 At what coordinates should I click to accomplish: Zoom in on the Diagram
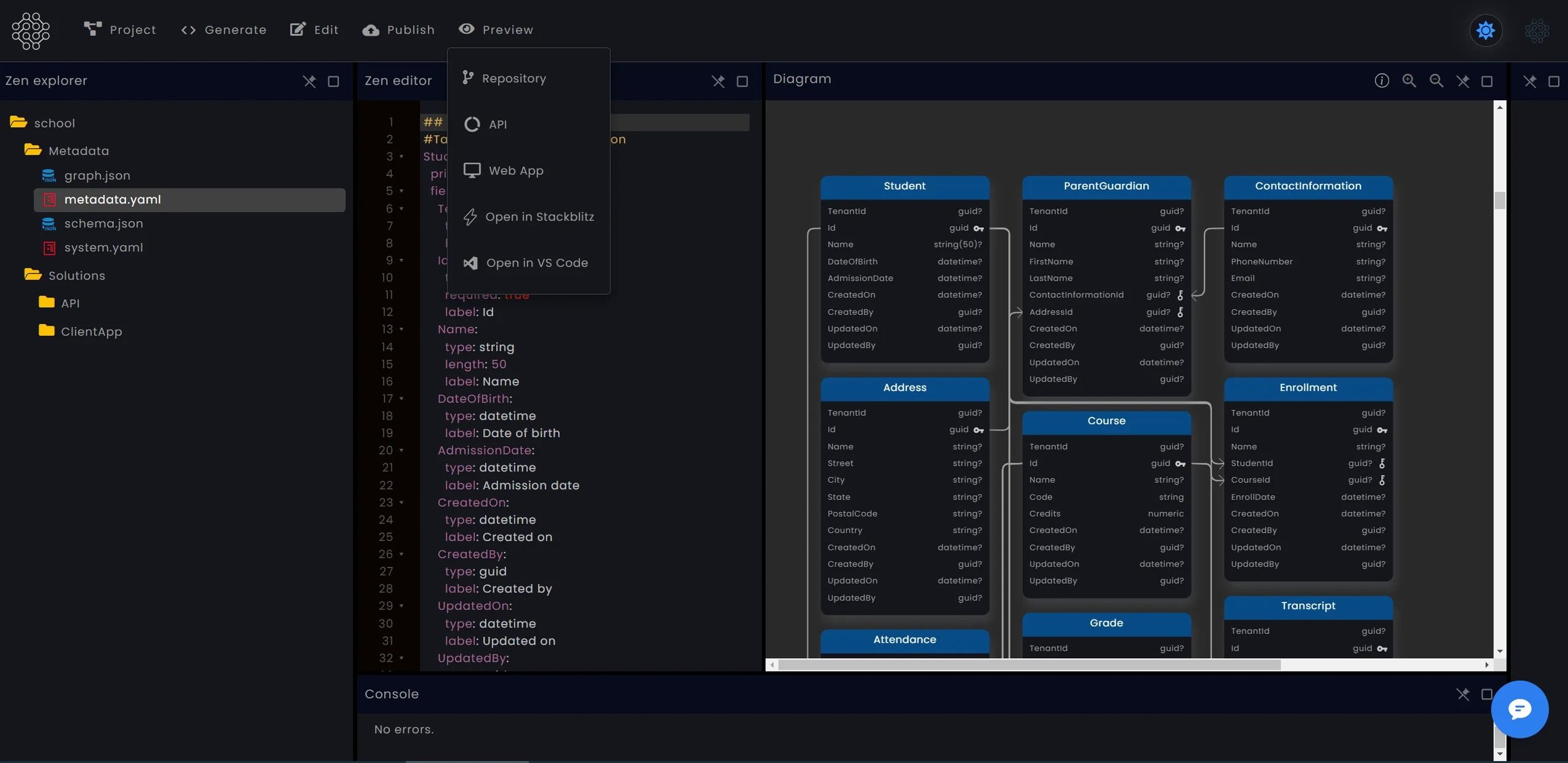[x=1409, y=80]
